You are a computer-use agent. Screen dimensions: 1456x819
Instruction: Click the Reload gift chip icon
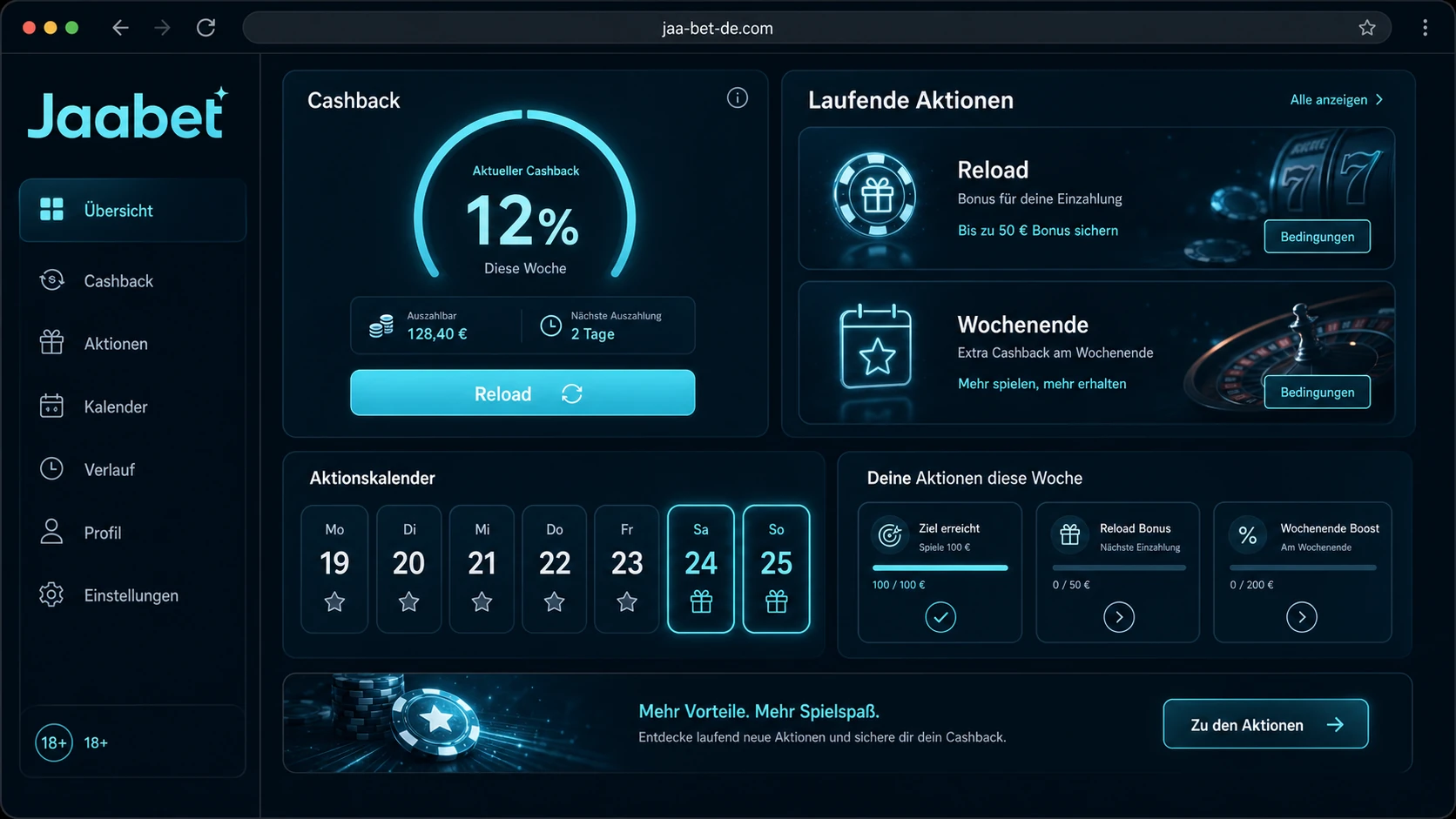(x=874, y=196)
